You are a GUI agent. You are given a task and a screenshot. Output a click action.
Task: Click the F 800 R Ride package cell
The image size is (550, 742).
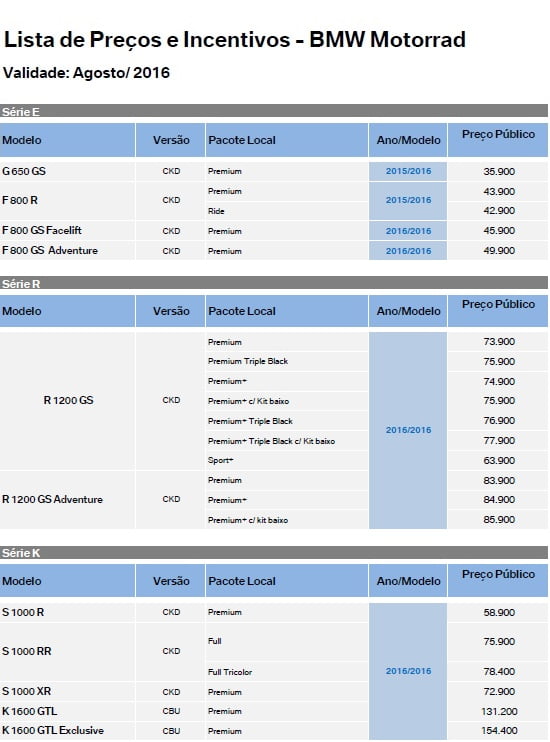(287, 211)
